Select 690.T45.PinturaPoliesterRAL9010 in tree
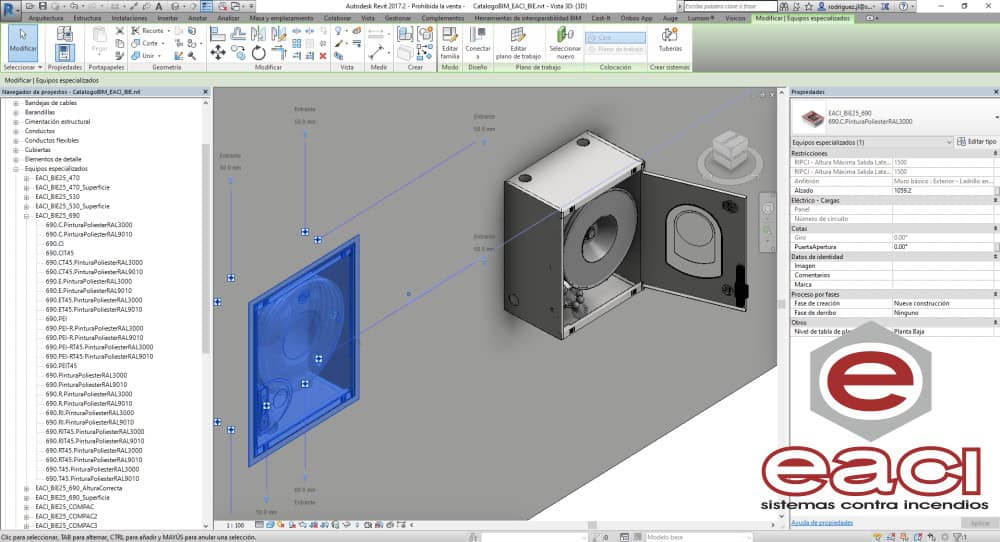 tap(92, 479)
